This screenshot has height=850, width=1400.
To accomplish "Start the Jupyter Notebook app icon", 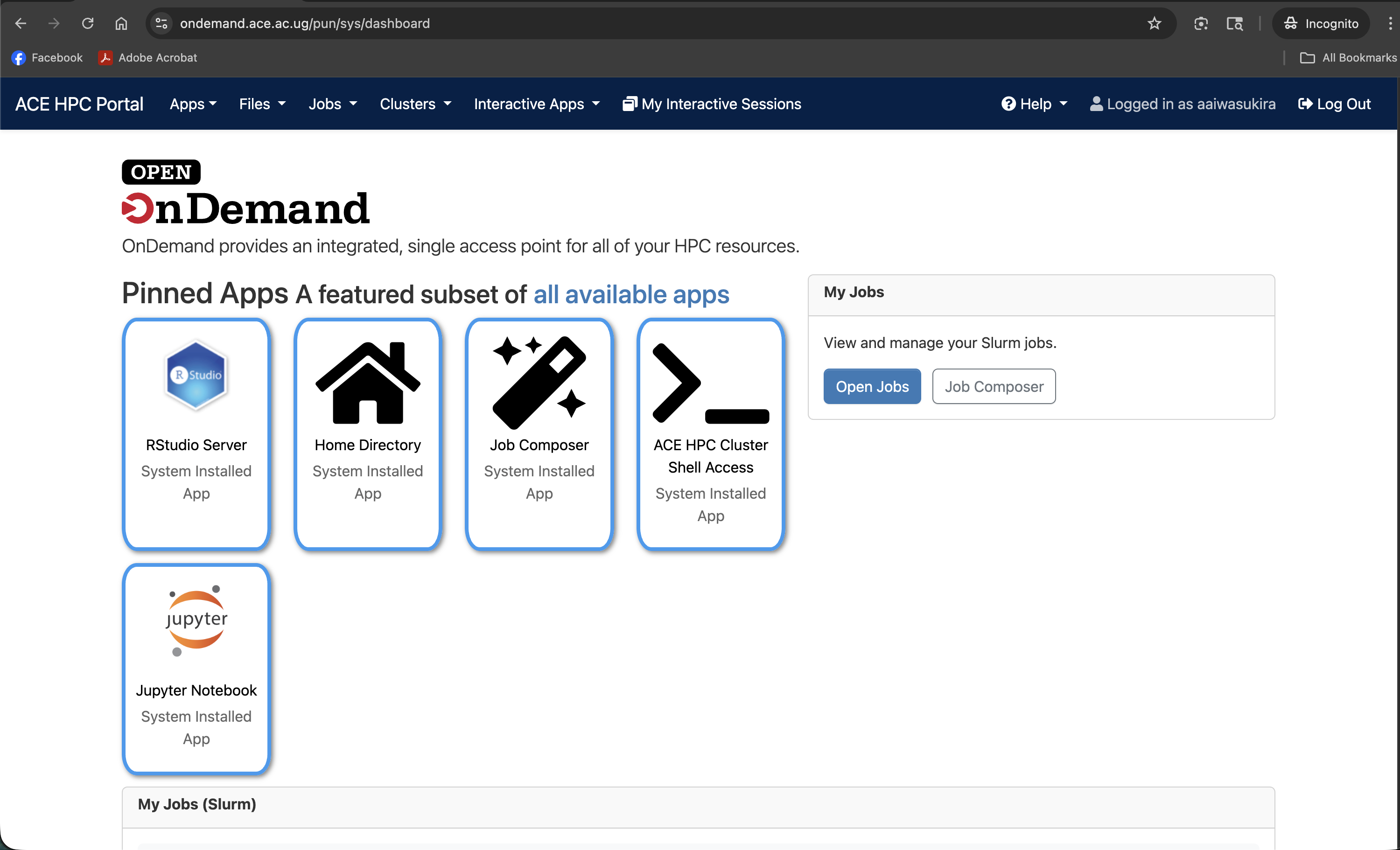I will (196, 621).
